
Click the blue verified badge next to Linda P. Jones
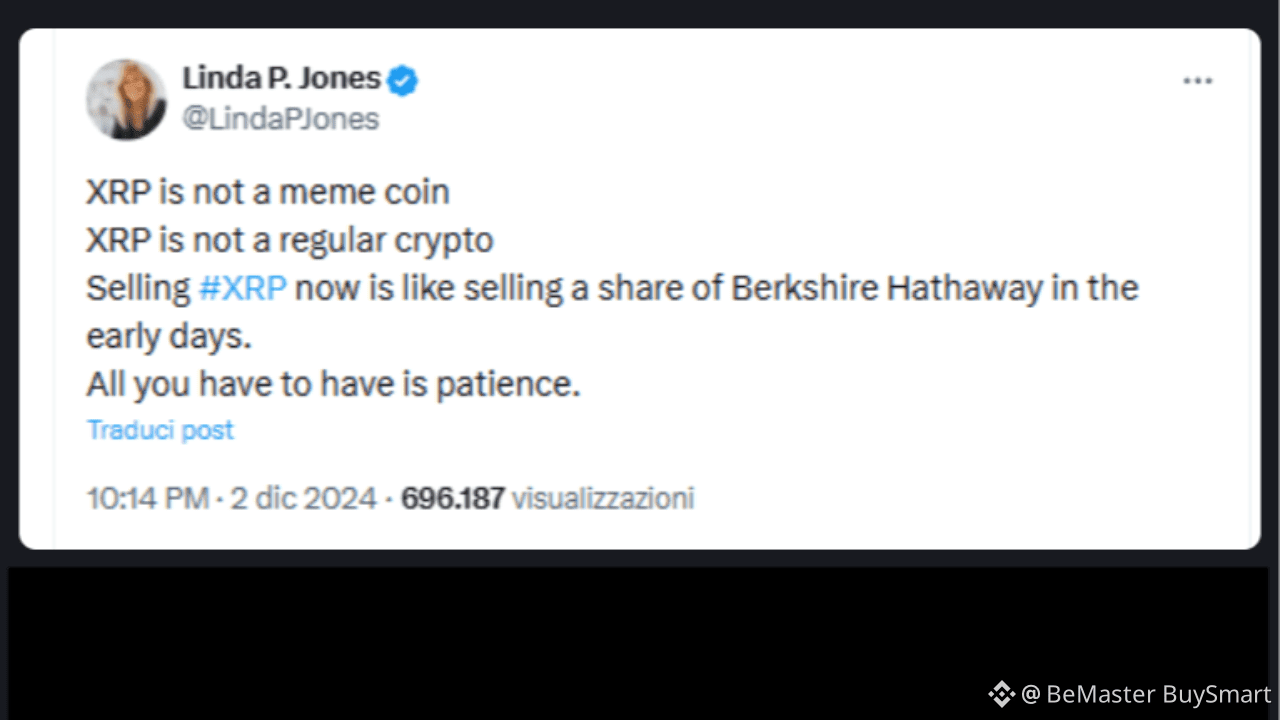401,78
